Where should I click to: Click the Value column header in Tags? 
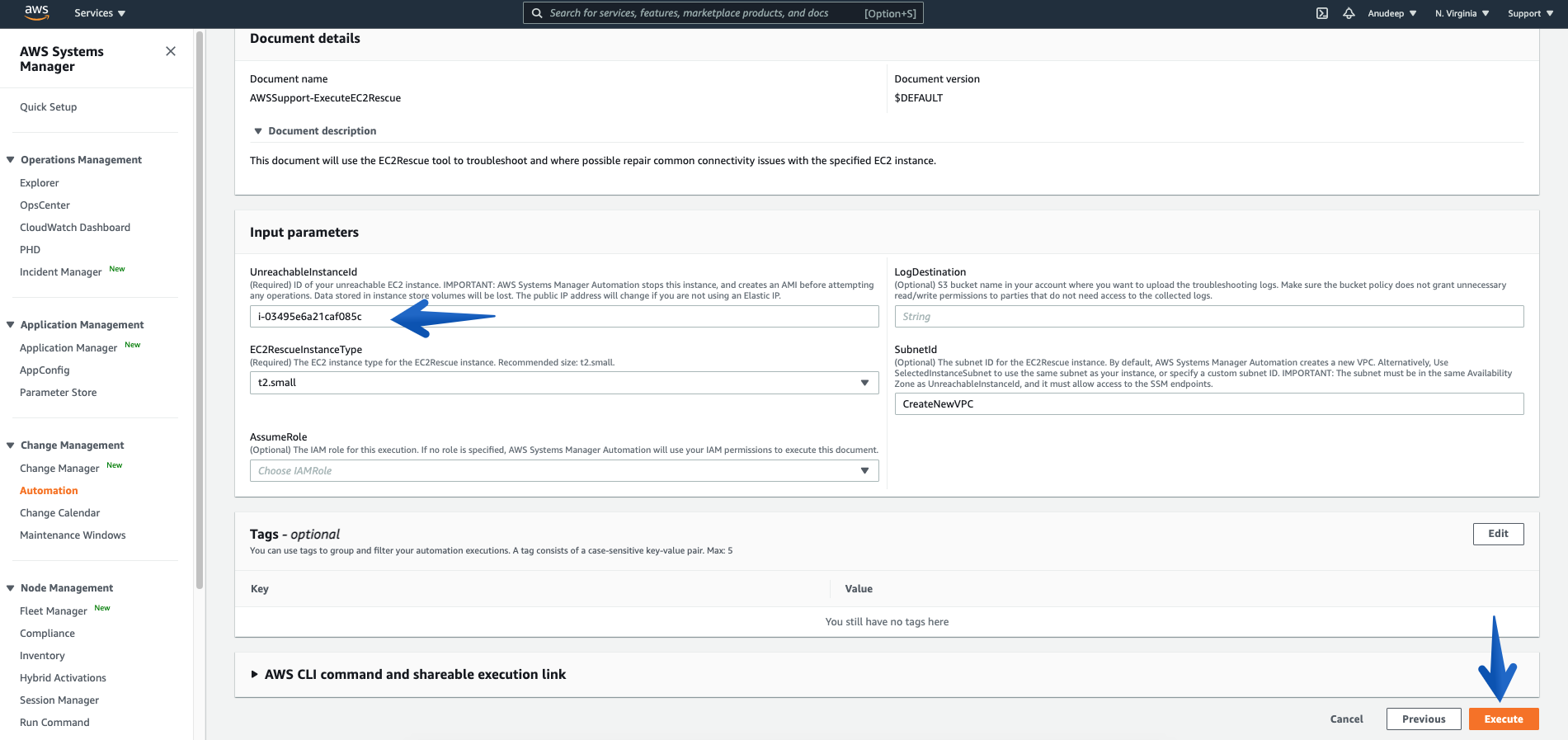(x=859, y=589)
